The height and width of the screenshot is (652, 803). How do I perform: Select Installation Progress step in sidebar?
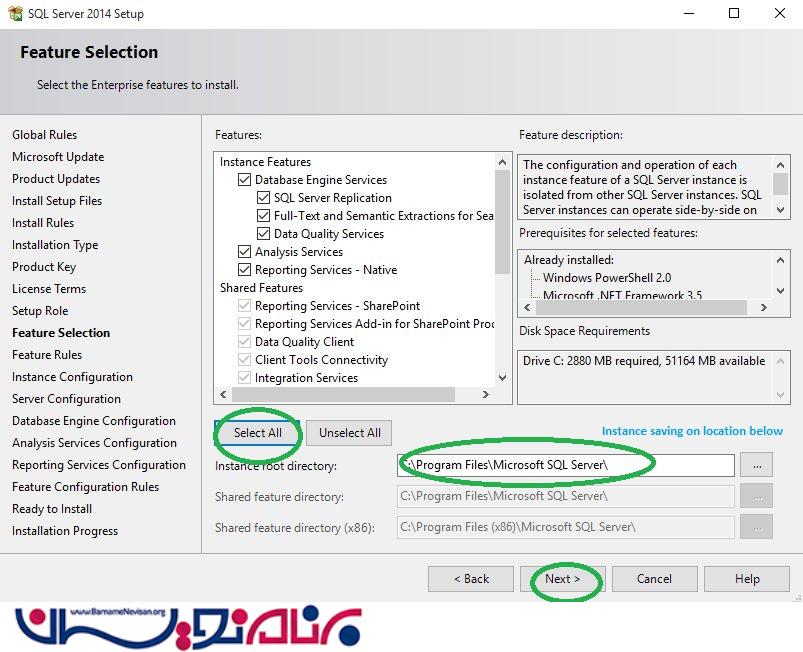click(x=65, y=531)
